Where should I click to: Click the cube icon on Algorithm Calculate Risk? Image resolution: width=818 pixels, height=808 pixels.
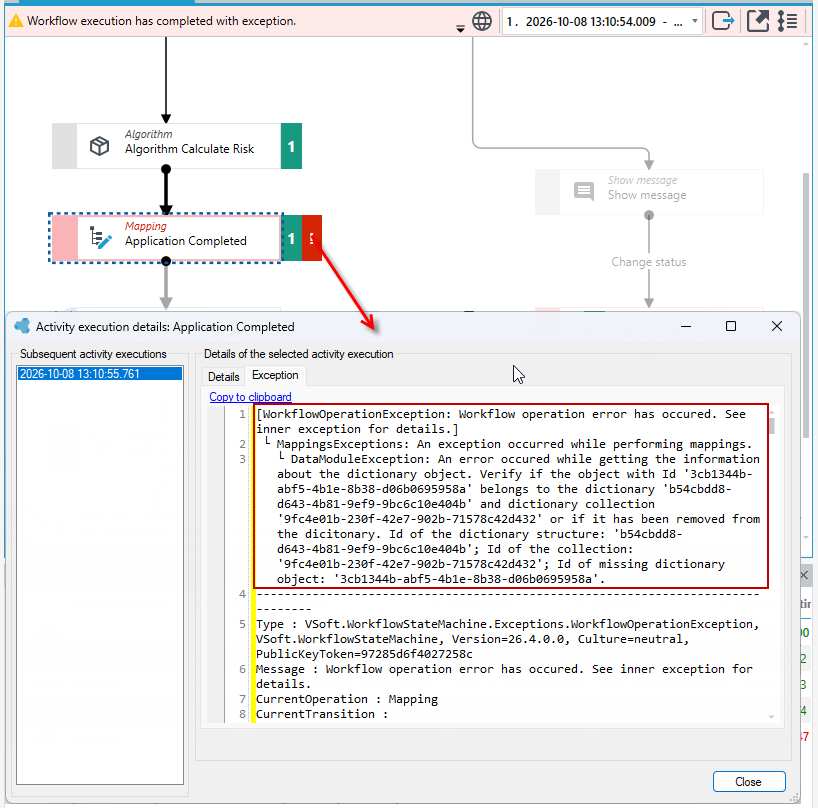[x=99, y=146]
